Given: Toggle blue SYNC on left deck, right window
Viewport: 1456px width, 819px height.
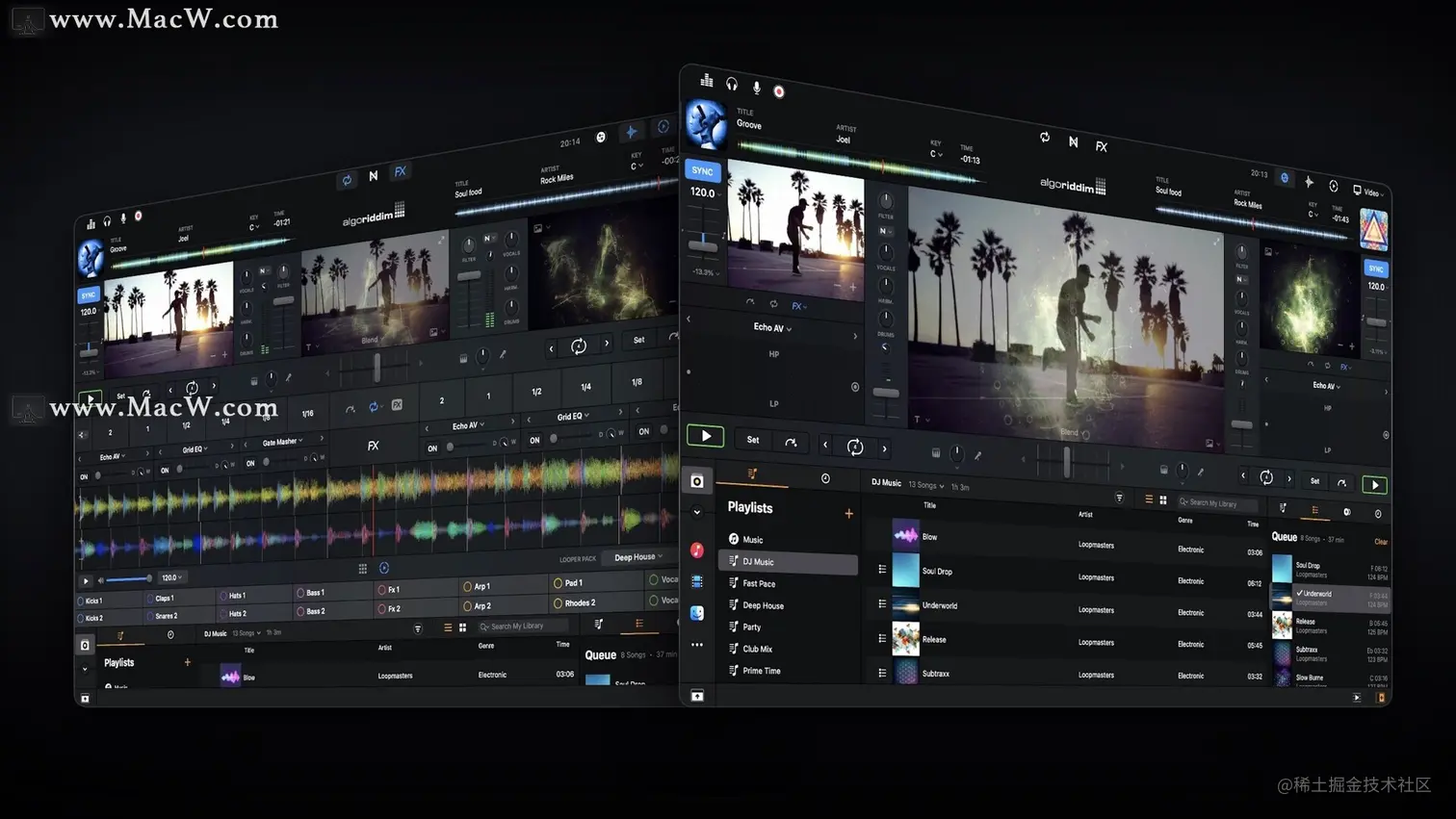Looking at the screenshot, I should point(702,171).
